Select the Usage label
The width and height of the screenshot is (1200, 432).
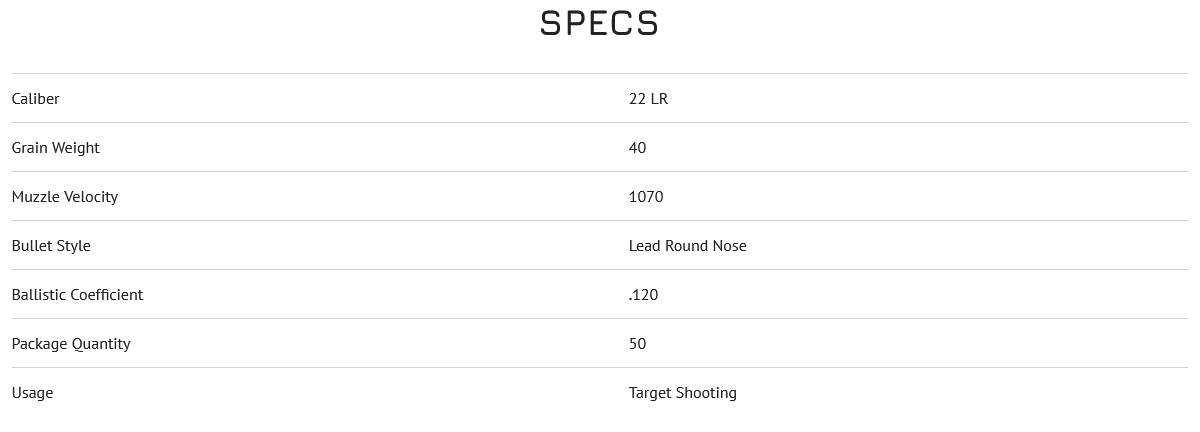point(32,393)
